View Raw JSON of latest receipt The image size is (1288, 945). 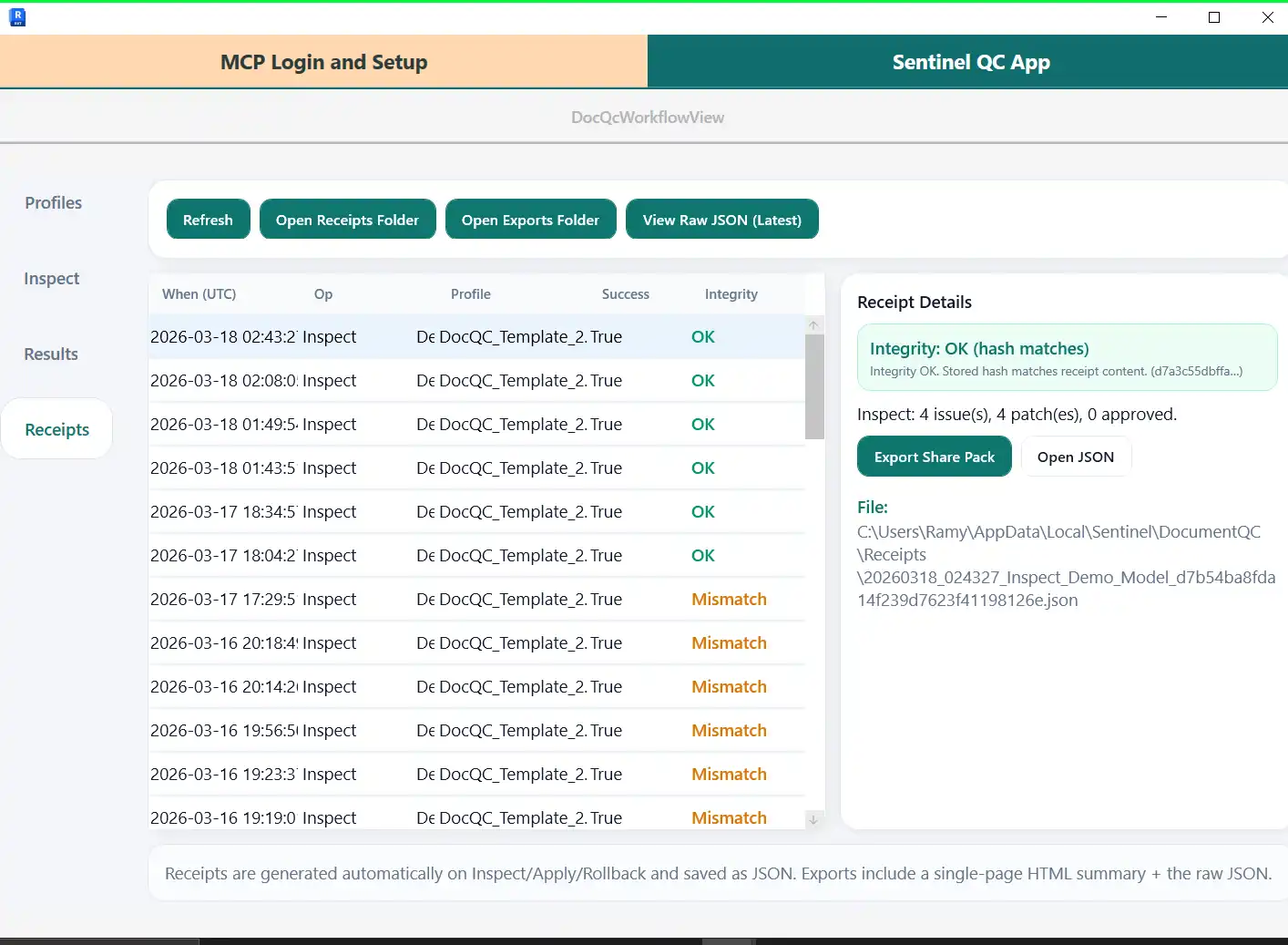[x=721, y=220]
